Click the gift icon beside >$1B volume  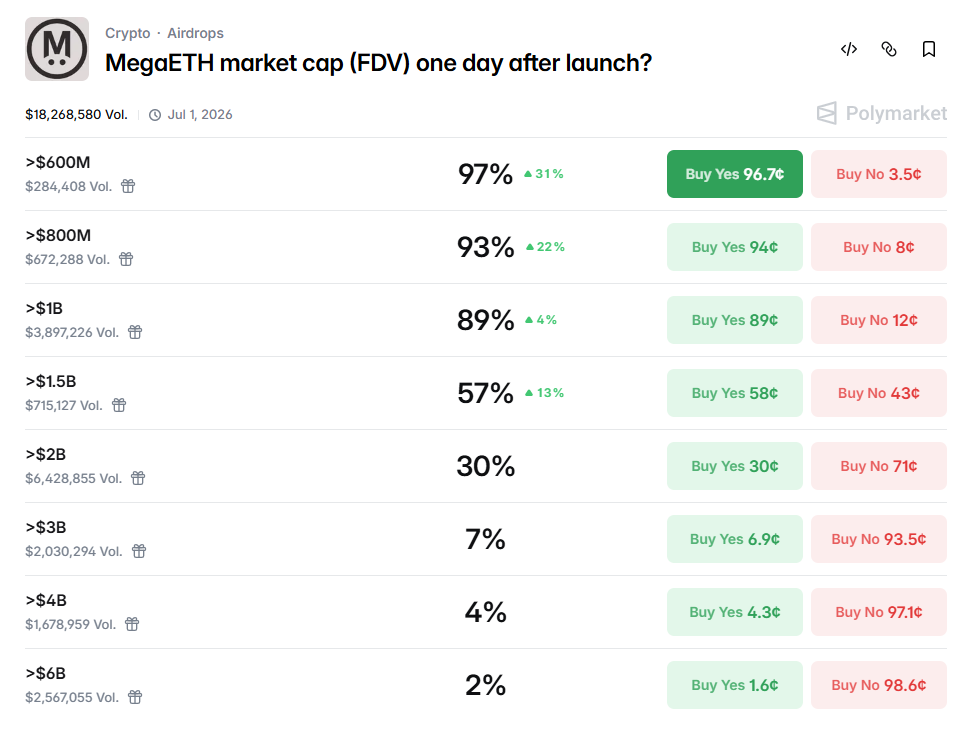click(135, 332)
